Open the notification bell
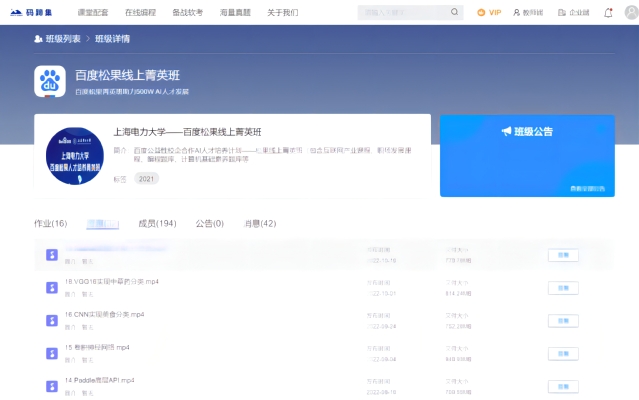Viewport: 639px width, 400px height. point(609,13)
